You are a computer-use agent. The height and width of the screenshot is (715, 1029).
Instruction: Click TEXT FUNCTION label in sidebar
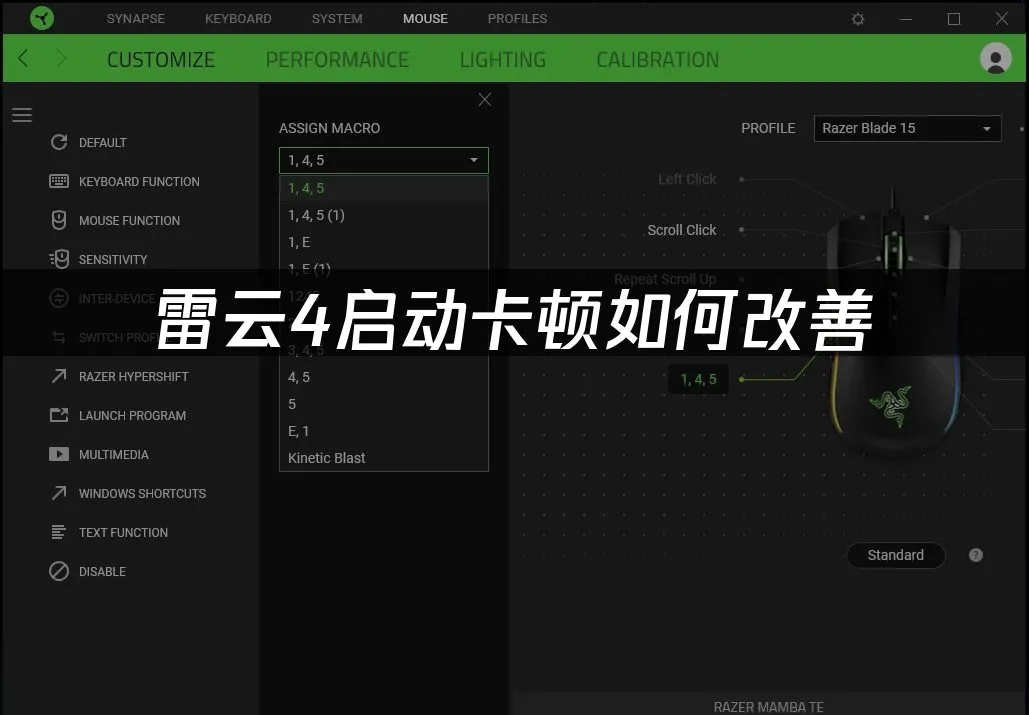point(123,533)
